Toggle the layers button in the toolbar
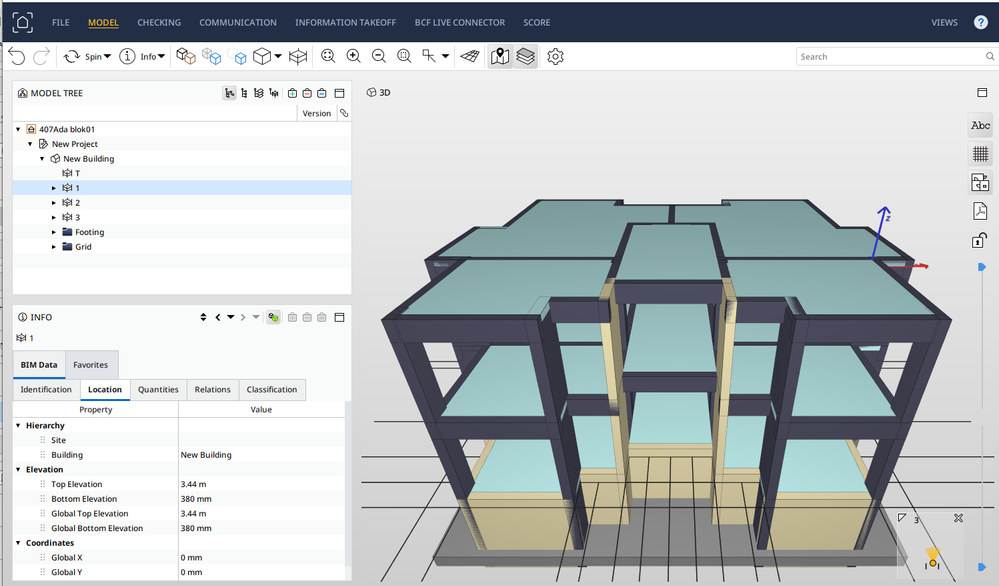The image size is (999, 586). [x=525, y=57]
